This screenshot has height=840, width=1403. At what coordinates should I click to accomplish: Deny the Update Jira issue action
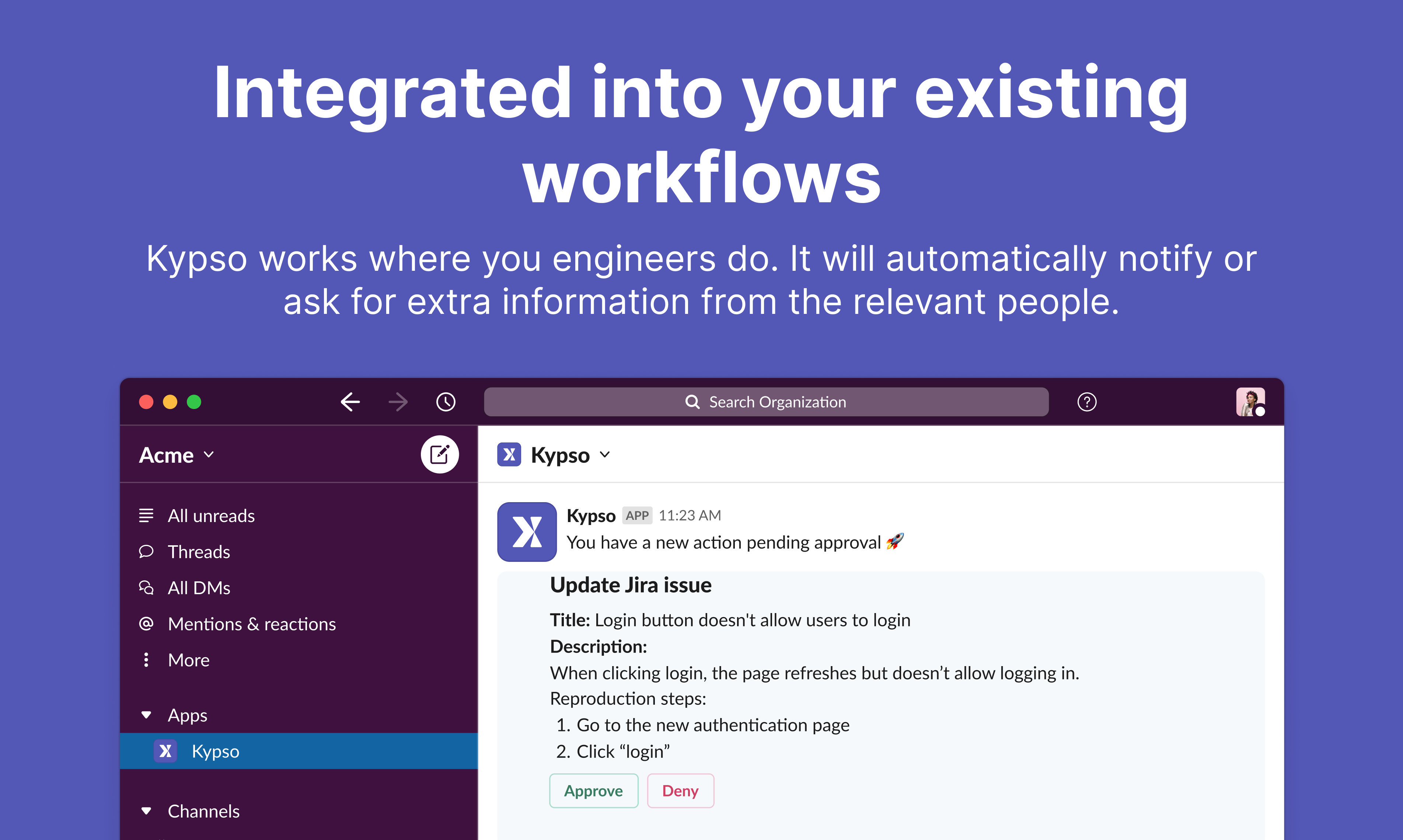coord(680,791)
